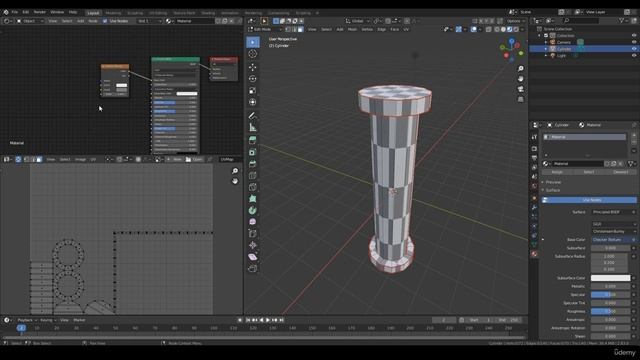Open the Options dropdown in viewport header

[x=516, y=21]
